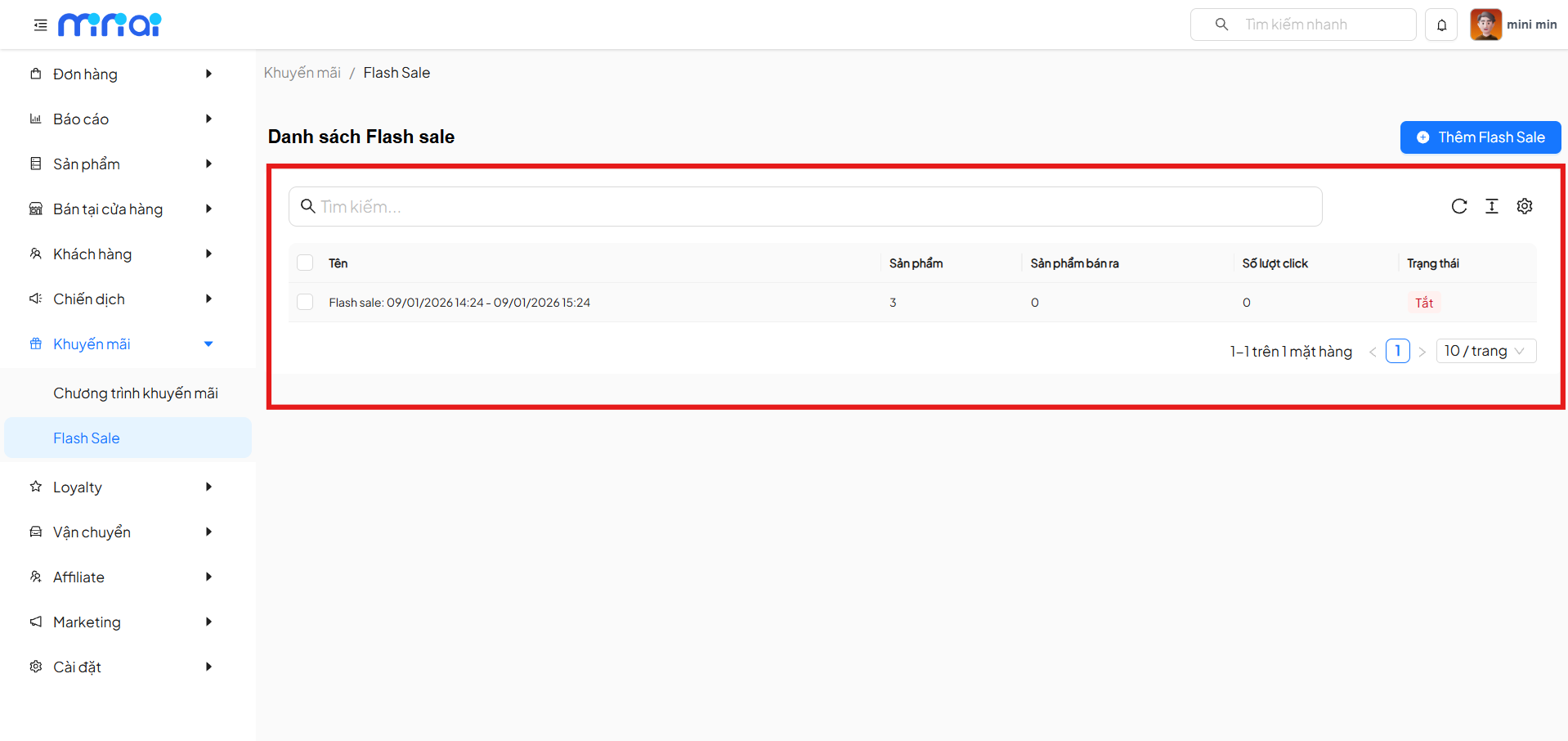This screenshot has width=1568, height=741.
Task: Click the mimai logo
Action: coord(110,25)
